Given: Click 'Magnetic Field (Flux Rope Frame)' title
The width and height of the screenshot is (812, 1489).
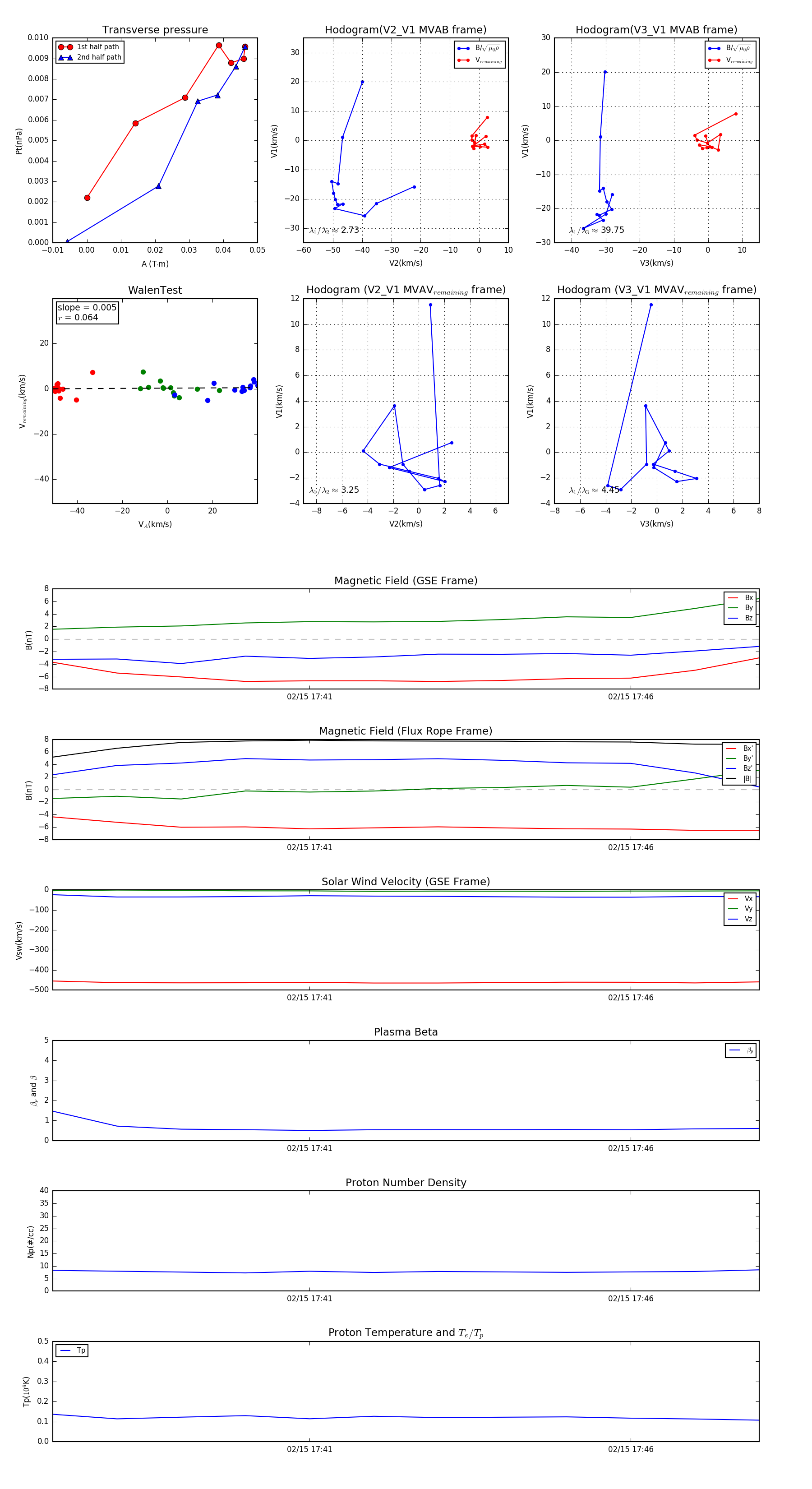Looking at the screenshot, I should pyautogui.click(x=406, y=731).
